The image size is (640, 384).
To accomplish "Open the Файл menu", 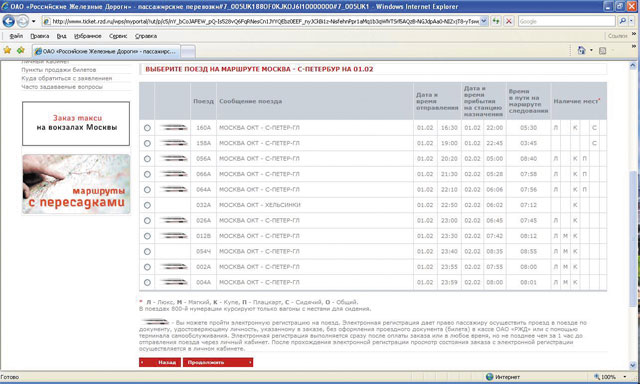I will [16, 36].
